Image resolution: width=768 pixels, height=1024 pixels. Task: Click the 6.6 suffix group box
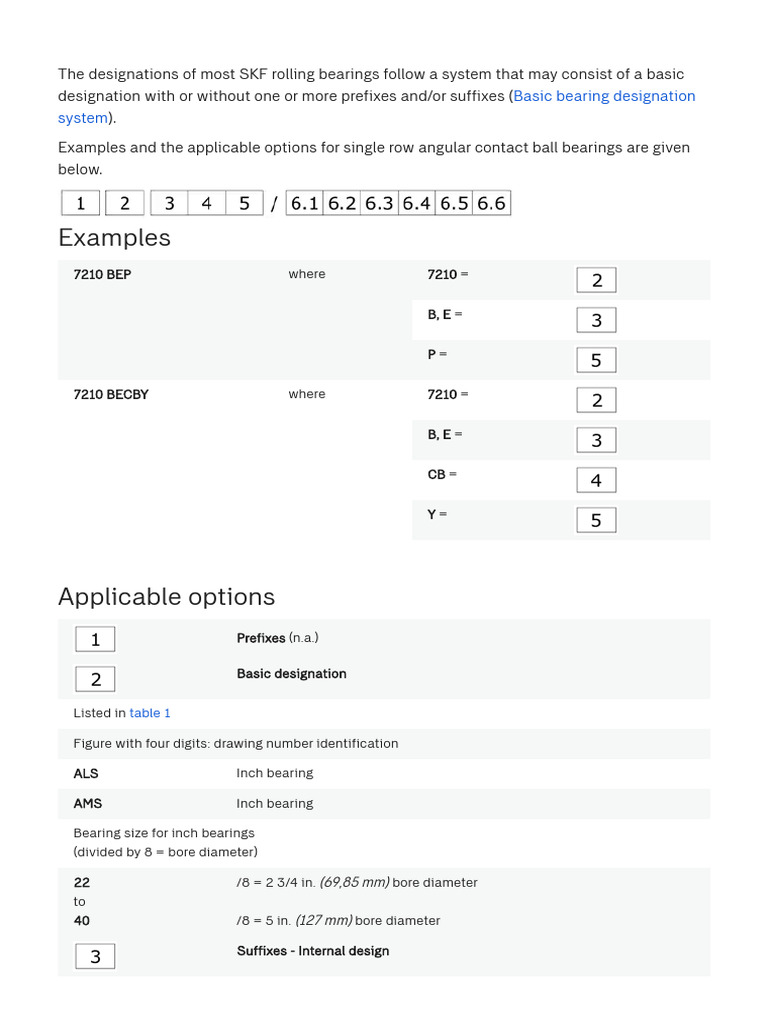(491, 203)
